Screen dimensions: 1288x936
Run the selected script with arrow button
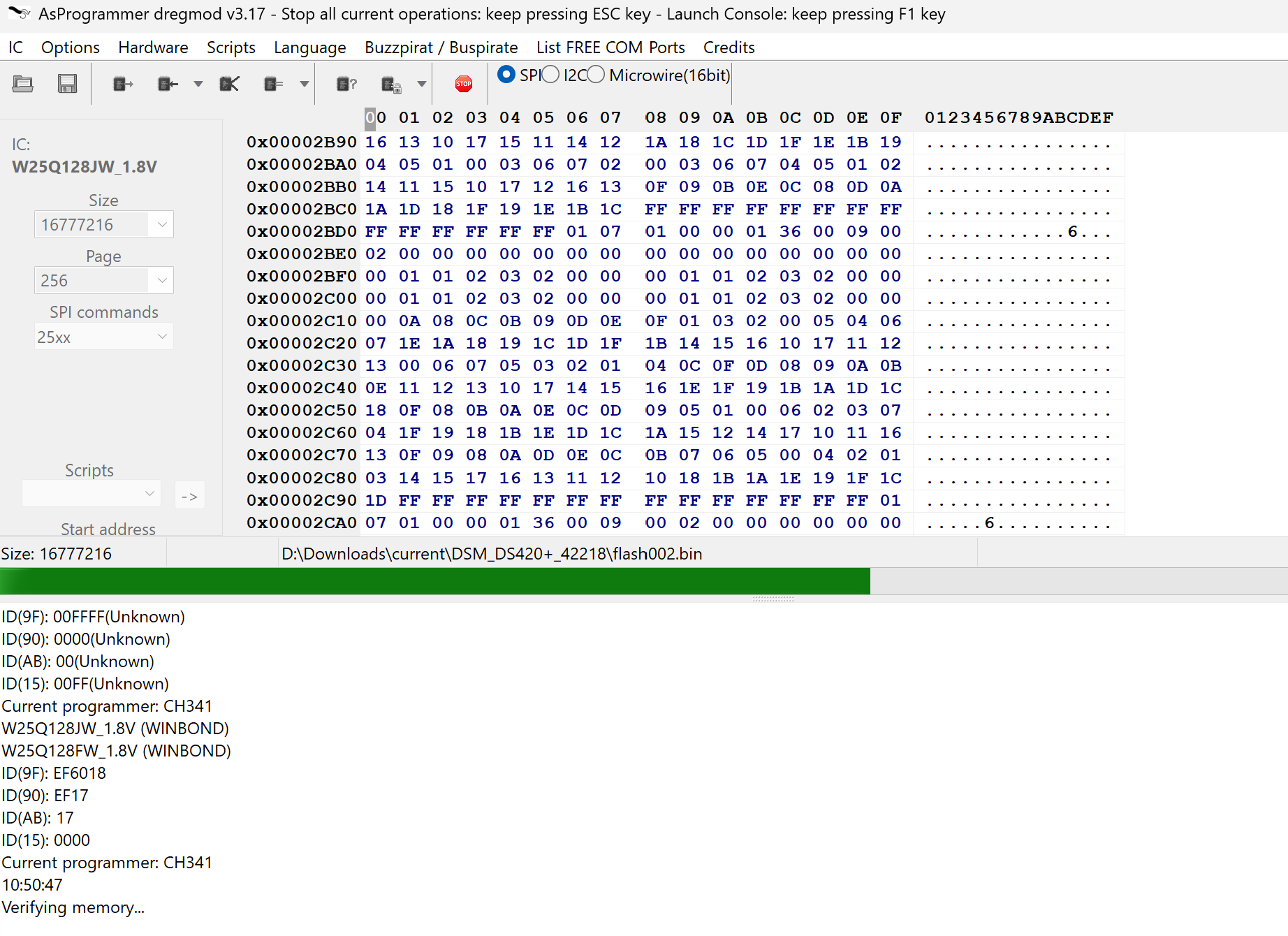[x=189, y=495]
